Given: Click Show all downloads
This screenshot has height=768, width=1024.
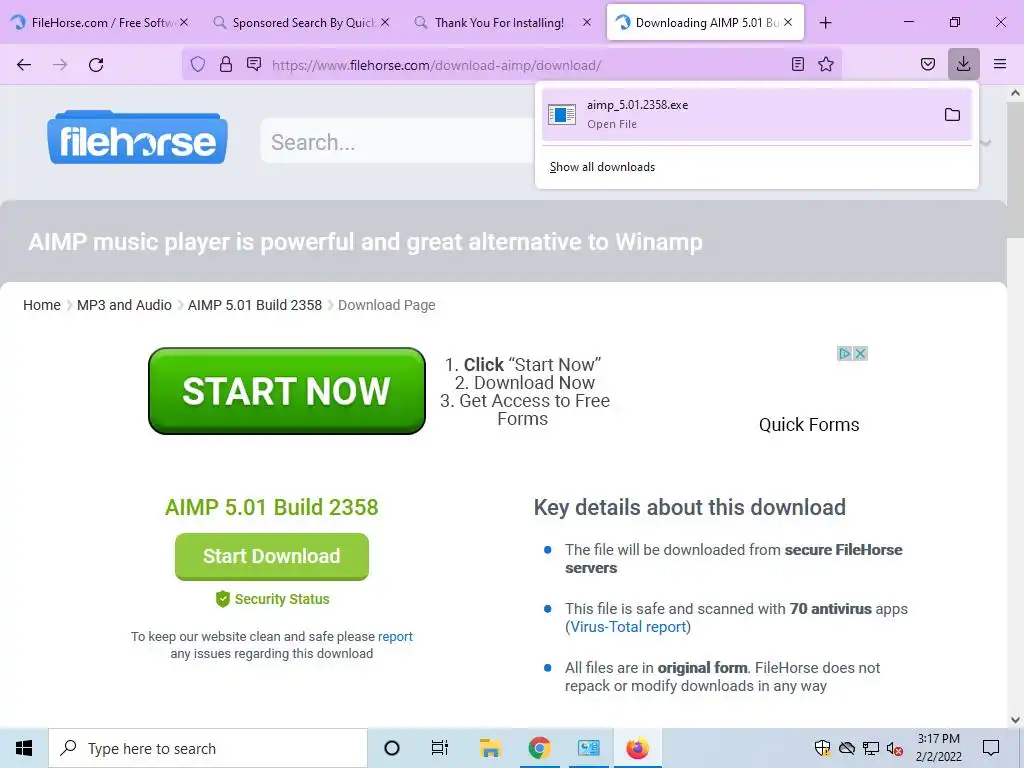Looking at the screenshot, I should pyautogui.click(x=602, y=167).
